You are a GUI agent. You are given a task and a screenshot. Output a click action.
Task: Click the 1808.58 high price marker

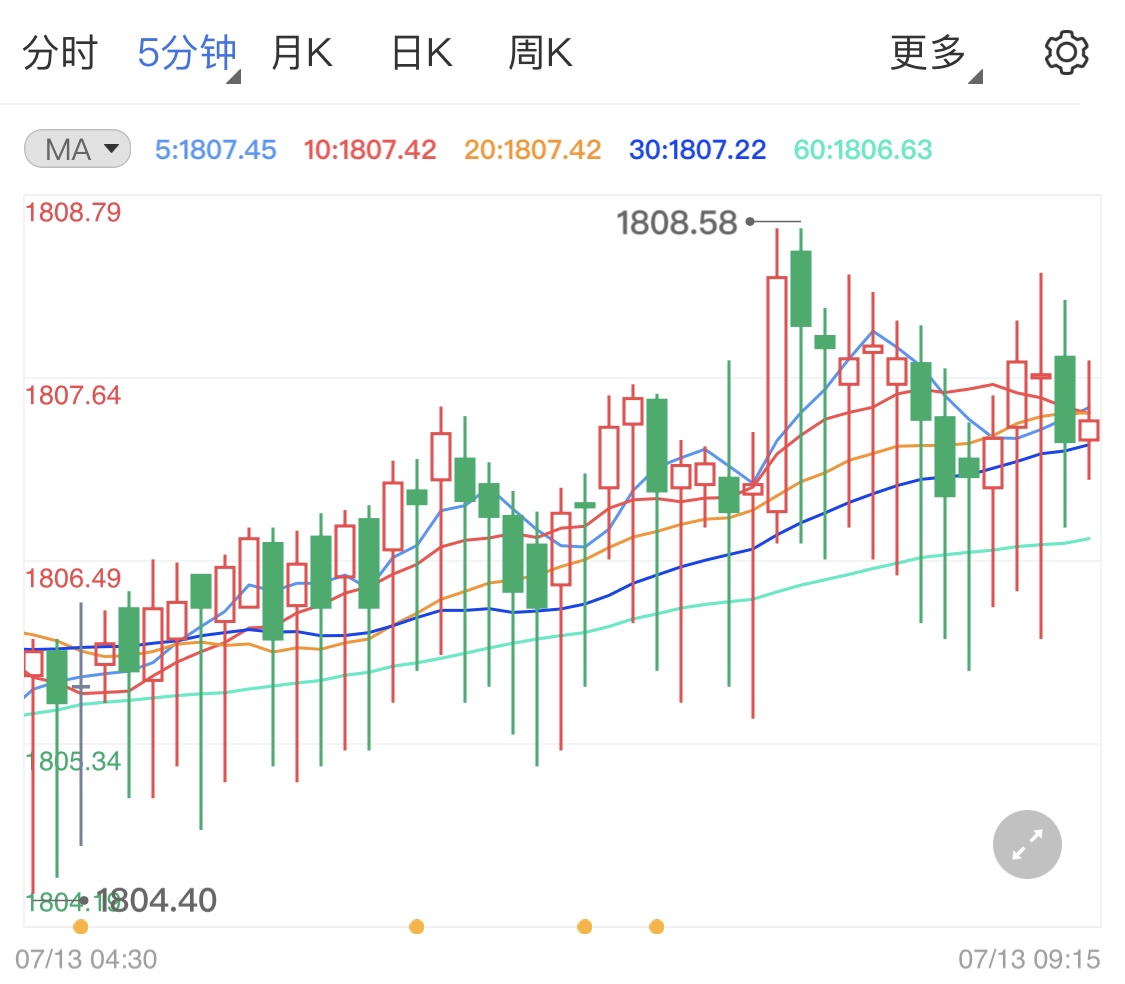677,222
